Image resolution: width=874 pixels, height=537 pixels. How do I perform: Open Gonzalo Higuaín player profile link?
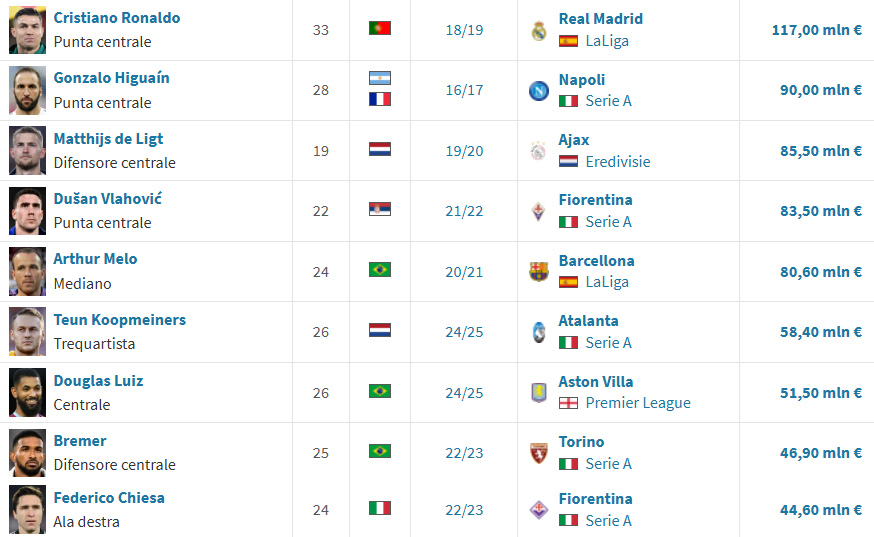111,78
